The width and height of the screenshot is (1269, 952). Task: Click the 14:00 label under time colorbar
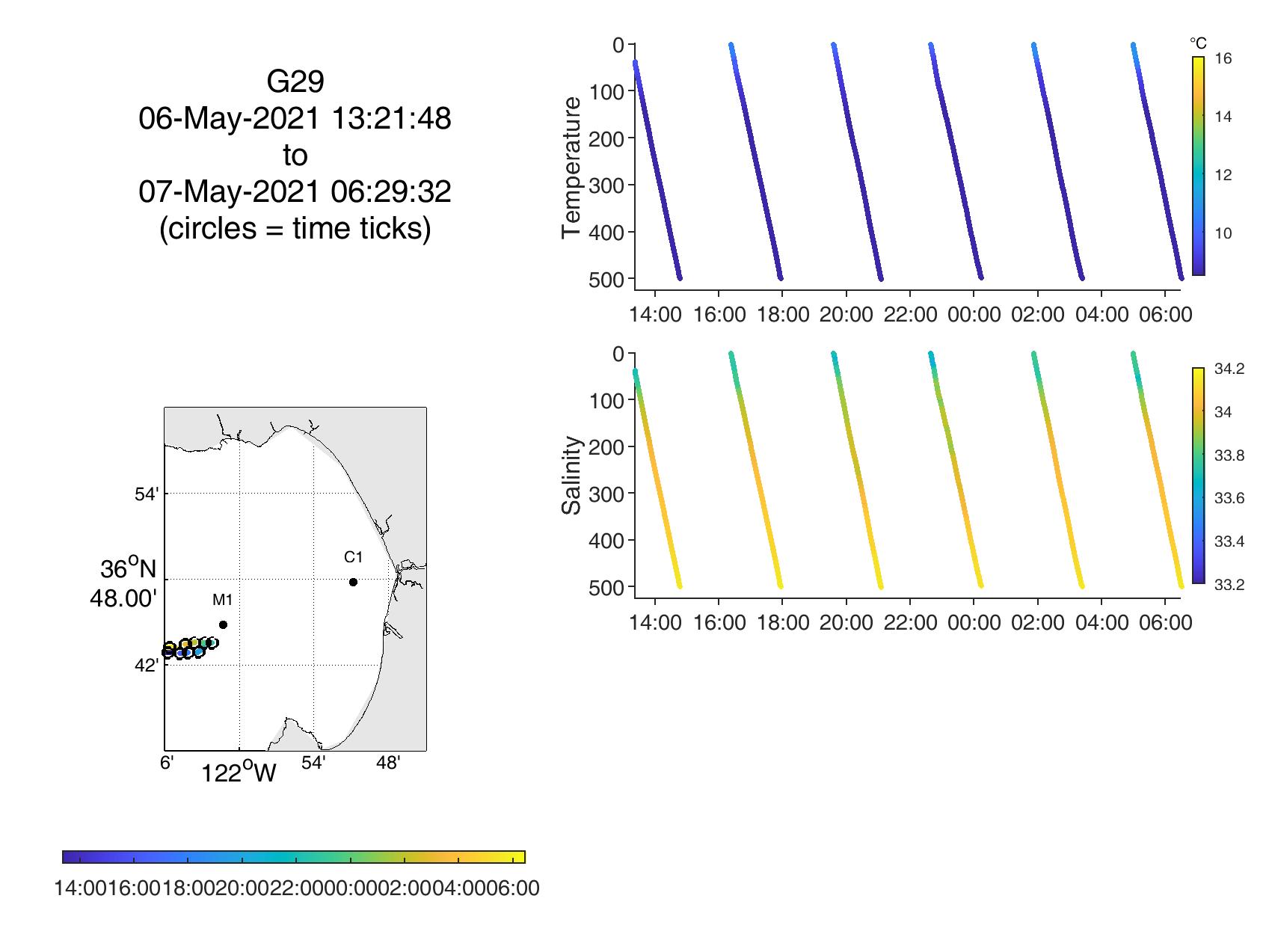(x=81, y=888)
